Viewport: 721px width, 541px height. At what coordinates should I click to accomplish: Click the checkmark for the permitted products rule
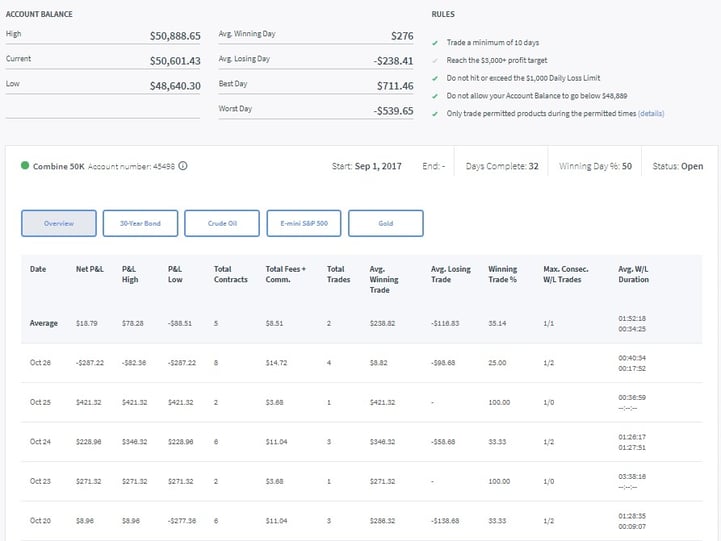pyautogui.click(x=435, y=114)
